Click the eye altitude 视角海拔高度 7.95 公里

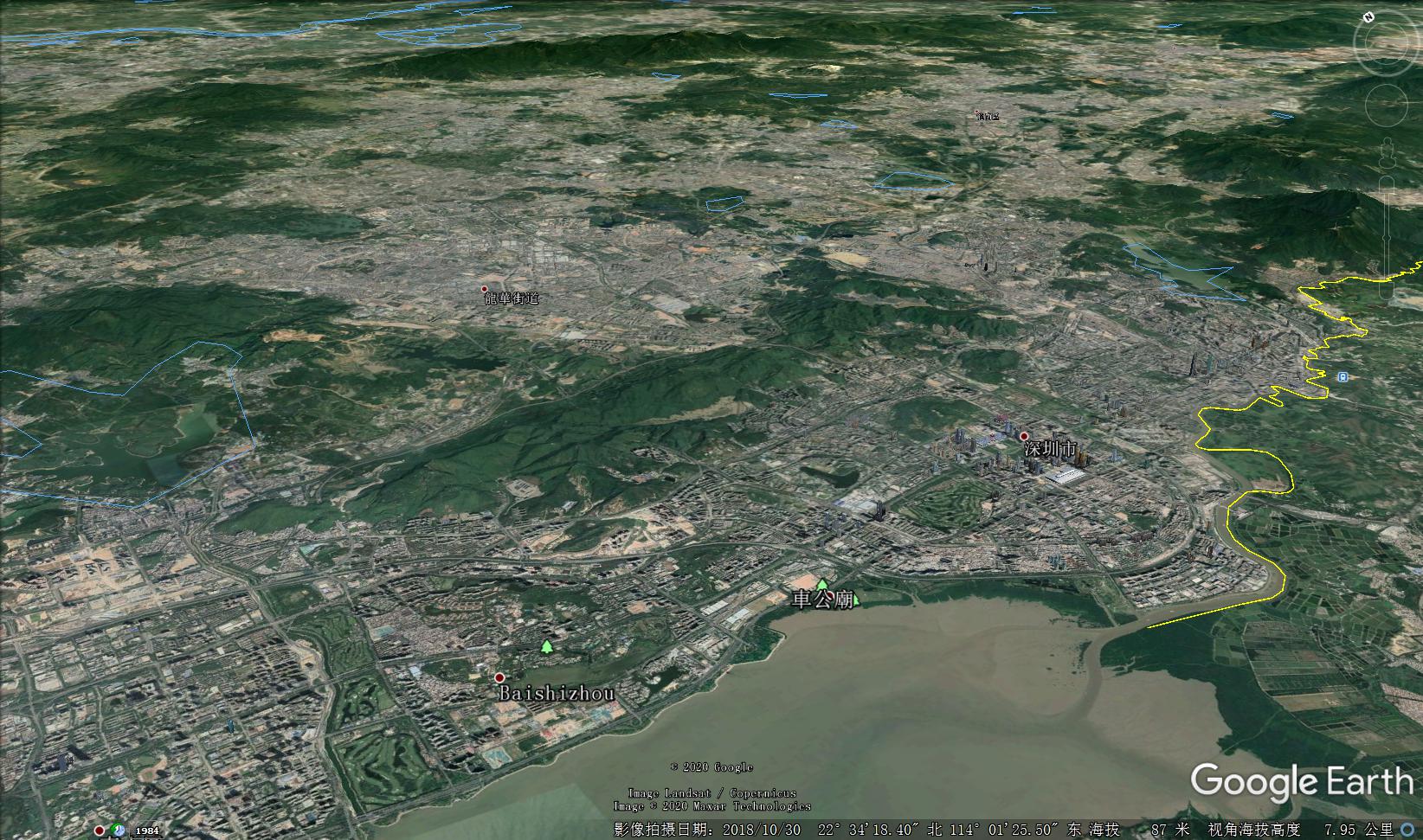point(1301,830)
